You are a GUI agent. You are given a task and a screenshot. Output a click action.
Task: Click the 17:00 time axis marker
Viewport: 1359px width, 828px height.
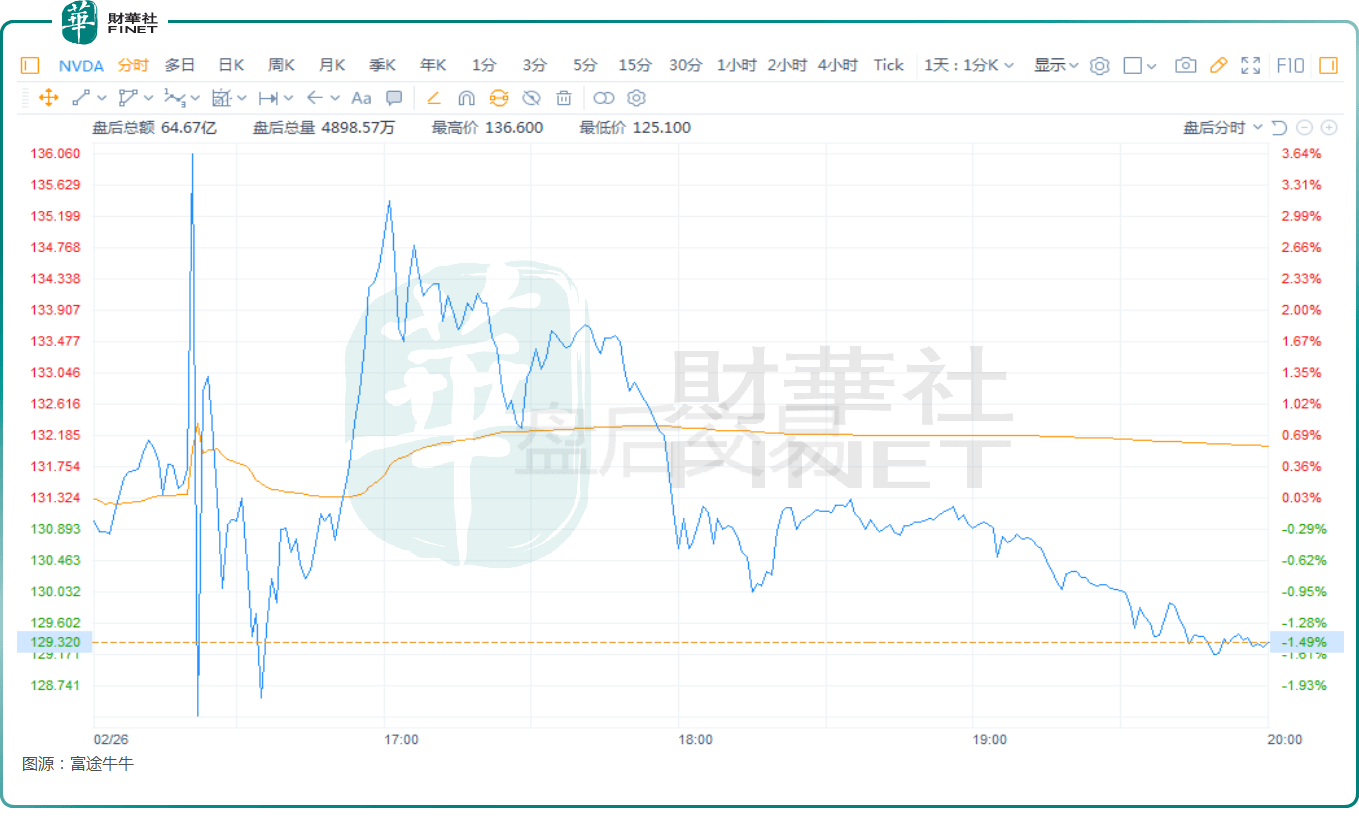click(x=401, y=740)
